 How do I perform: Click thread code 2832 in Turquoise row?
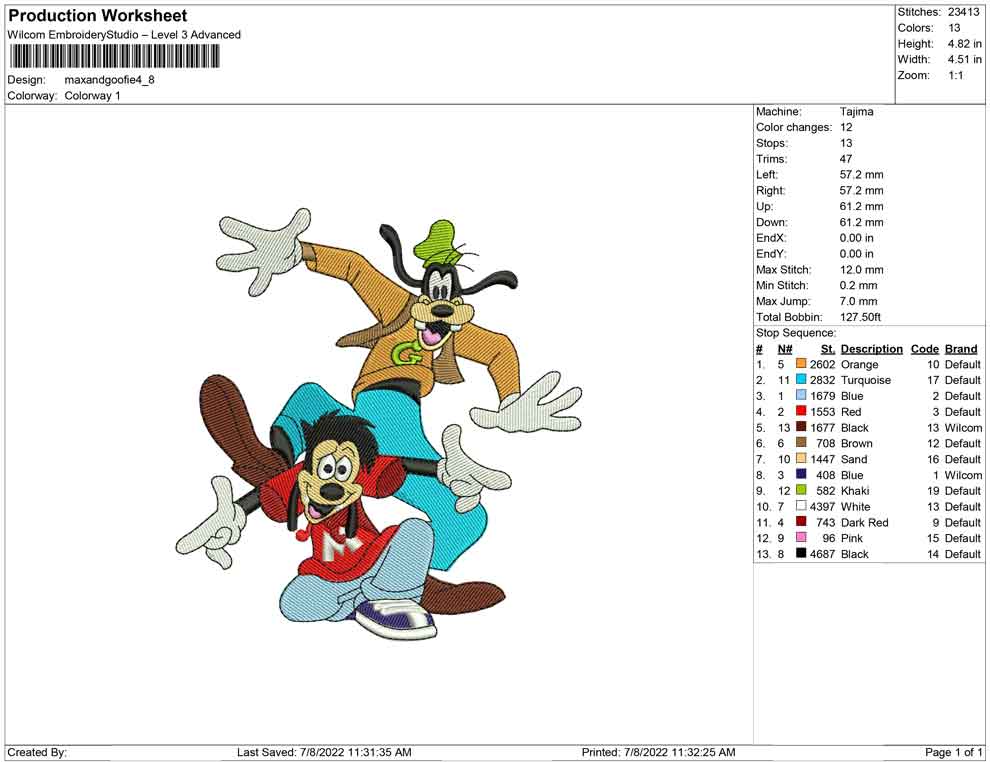822,380
